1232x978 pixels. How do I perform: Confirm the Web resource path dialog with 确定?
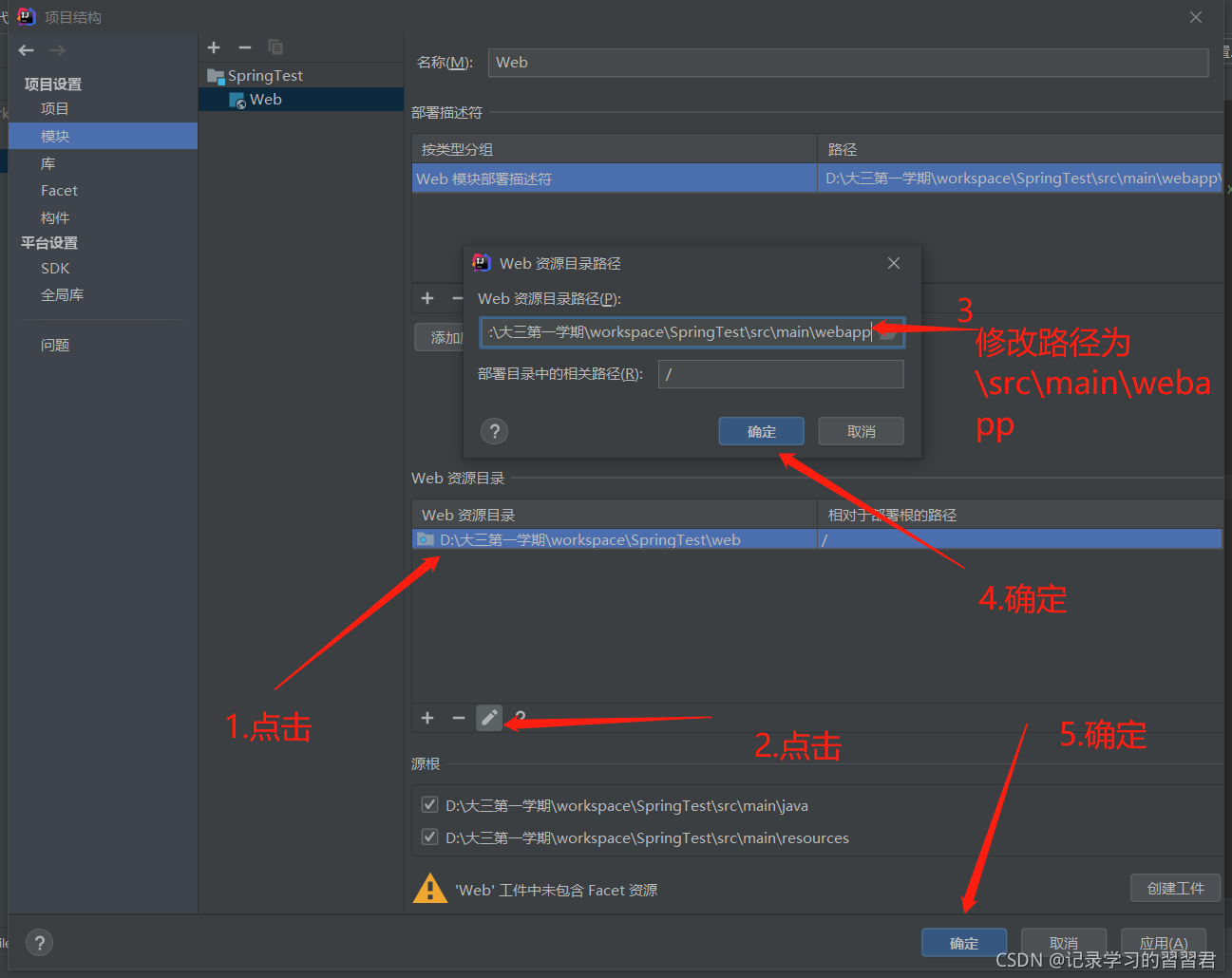762,431
